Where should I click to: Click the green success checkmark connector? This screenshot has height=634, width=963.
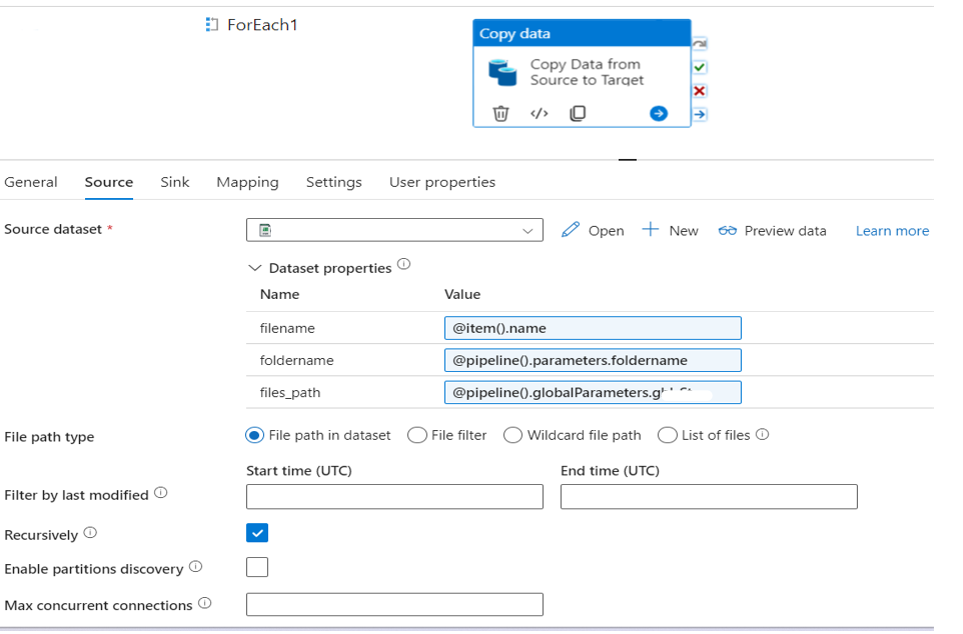pyautogui.click(x=700, y=67)
